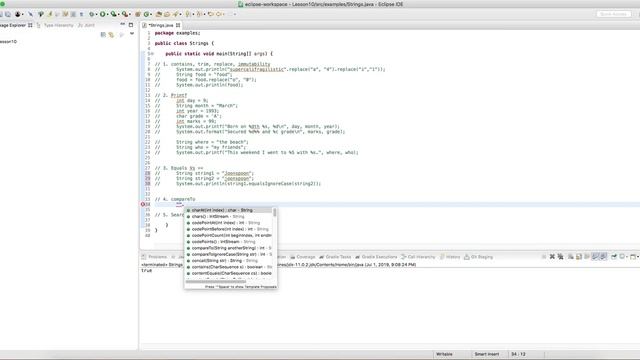Select codePointAt(int index) proposal
This screenshot has width=640, height=360.
[x=229, y=223]
